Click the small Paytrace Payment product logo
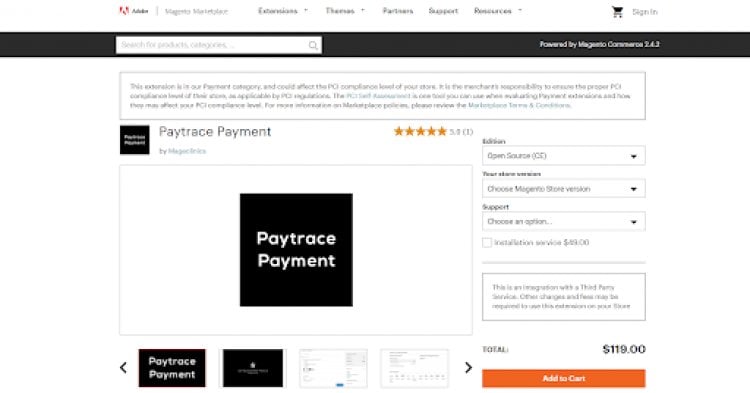 134,140
